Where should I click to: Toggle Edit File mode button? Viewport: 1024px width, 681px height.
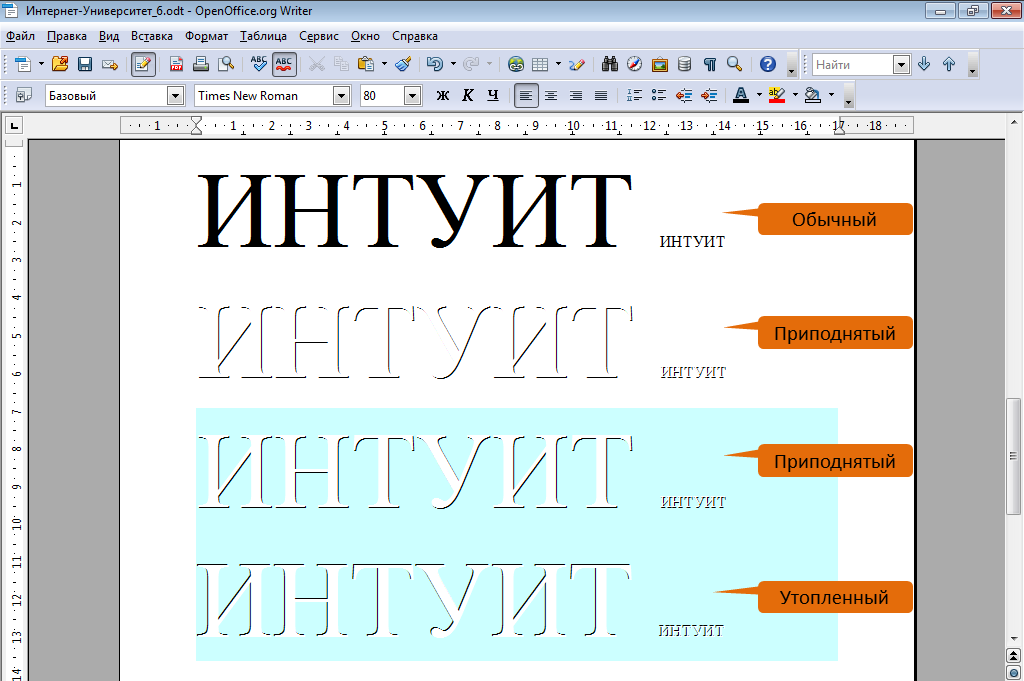point(143,65)
